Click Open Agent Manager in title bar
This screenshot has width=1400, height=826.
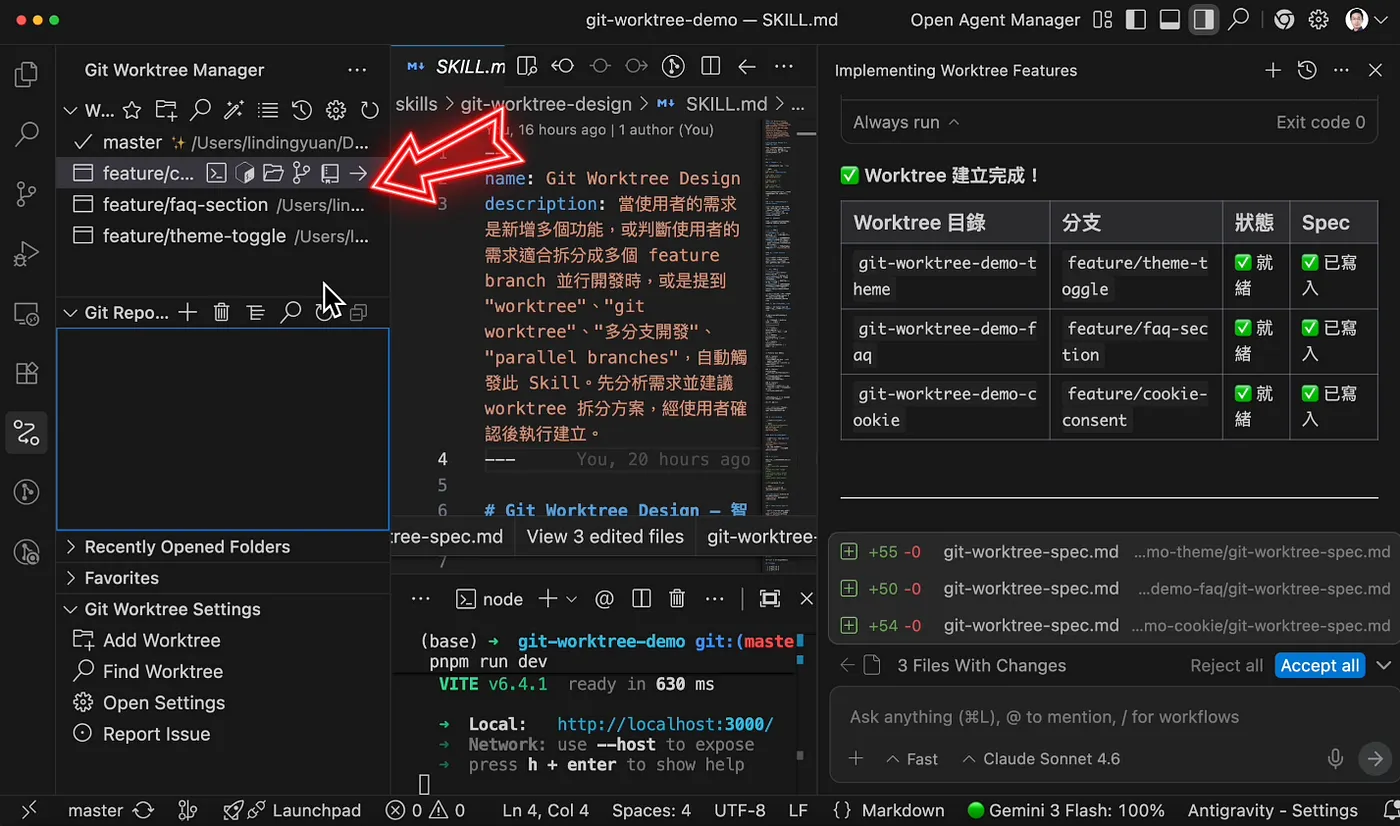click(995, 20)
